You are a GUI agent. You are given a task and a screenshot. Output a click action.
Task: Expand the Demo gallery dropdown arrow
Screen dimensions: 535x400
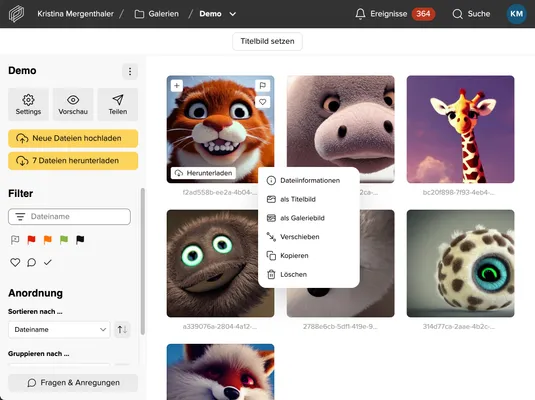point(233,14)
